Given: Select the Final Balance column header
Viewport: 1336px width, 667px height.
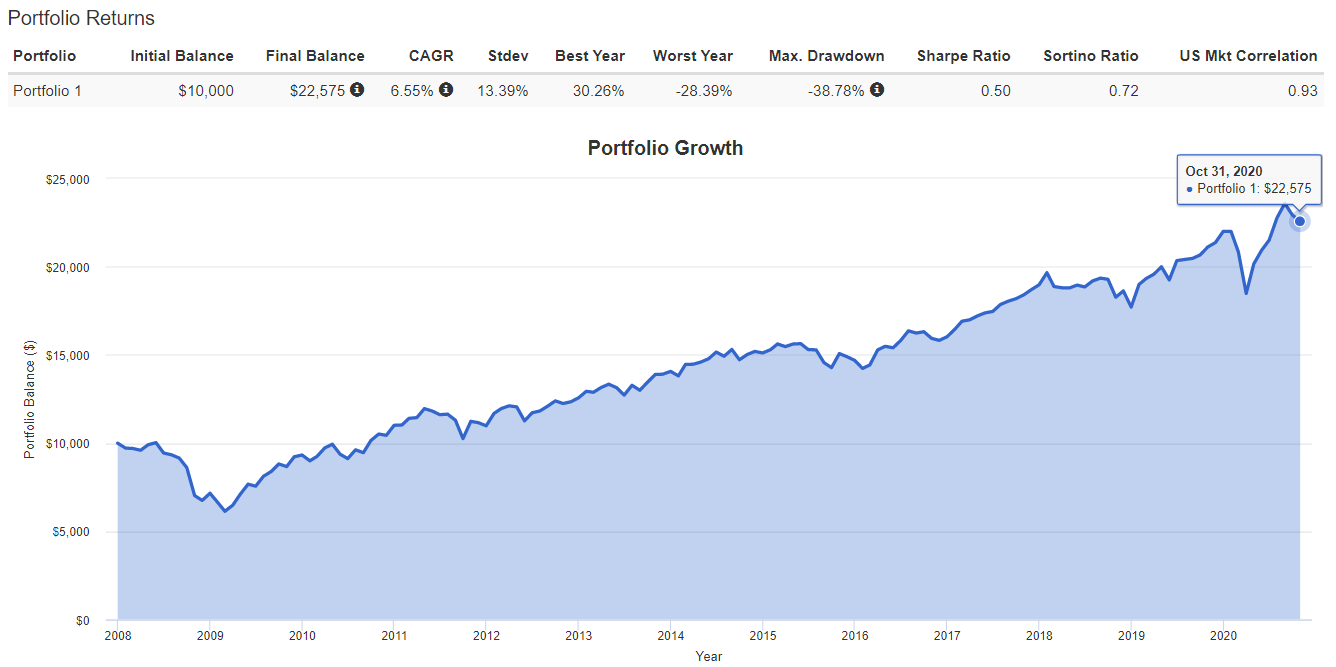Looking at the screenshot, I should [315, 56].
